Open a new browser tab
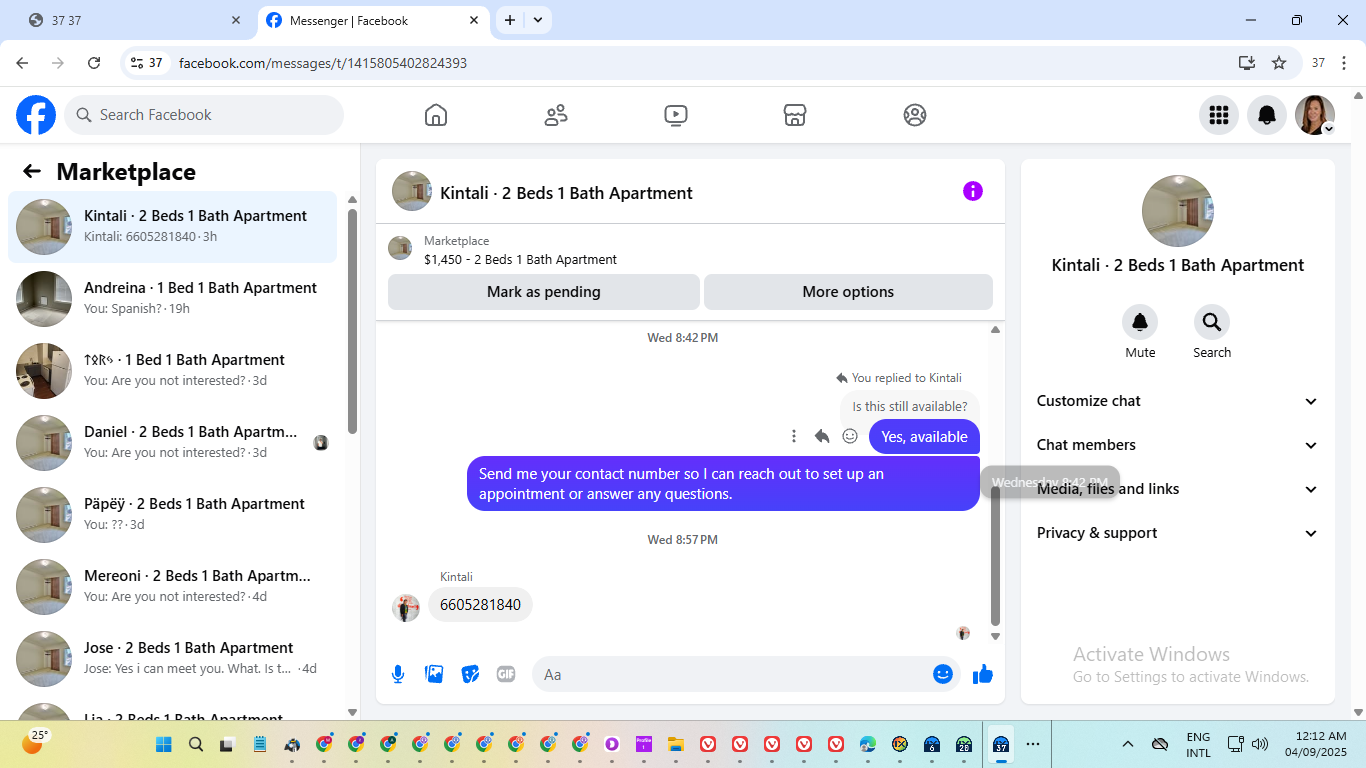The width and height of the screenshot is (1366, 768). 510,20
